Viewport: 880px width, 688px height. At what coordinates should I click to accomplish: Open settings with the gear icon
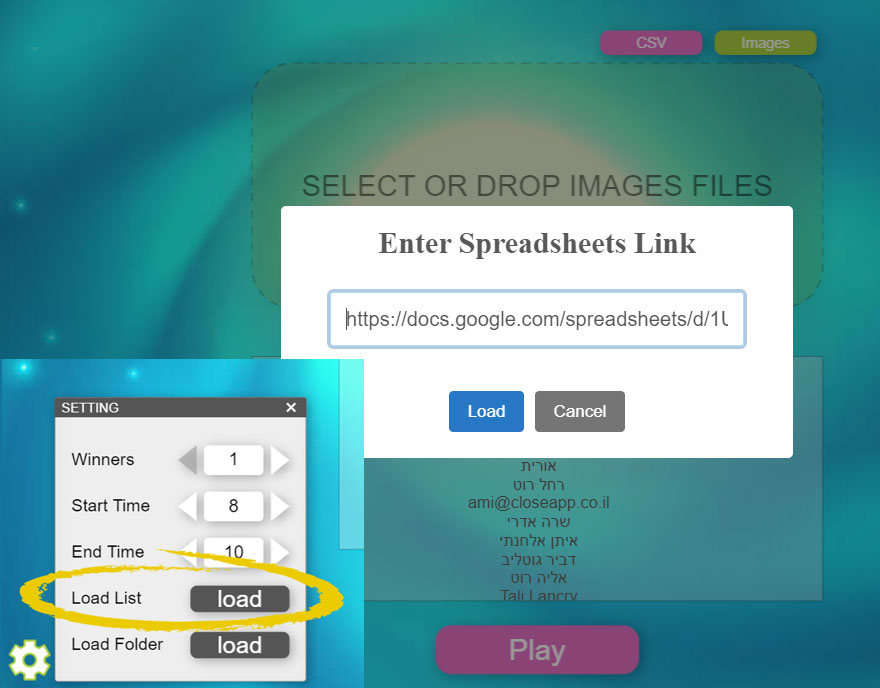[29, 658]
